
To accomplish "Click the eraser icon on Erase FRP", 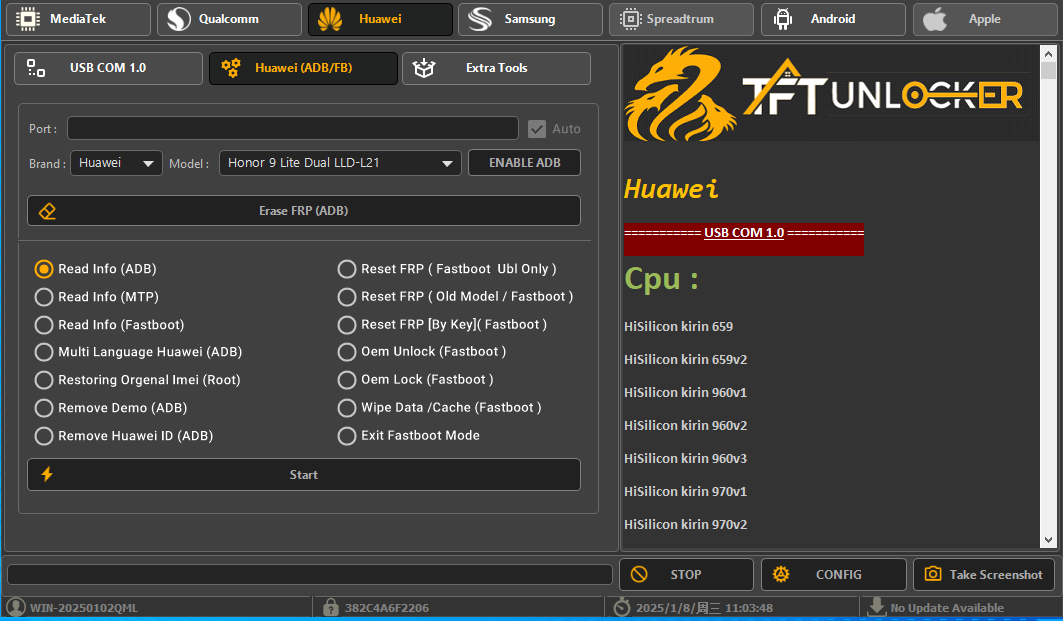I will click(47, 211).
